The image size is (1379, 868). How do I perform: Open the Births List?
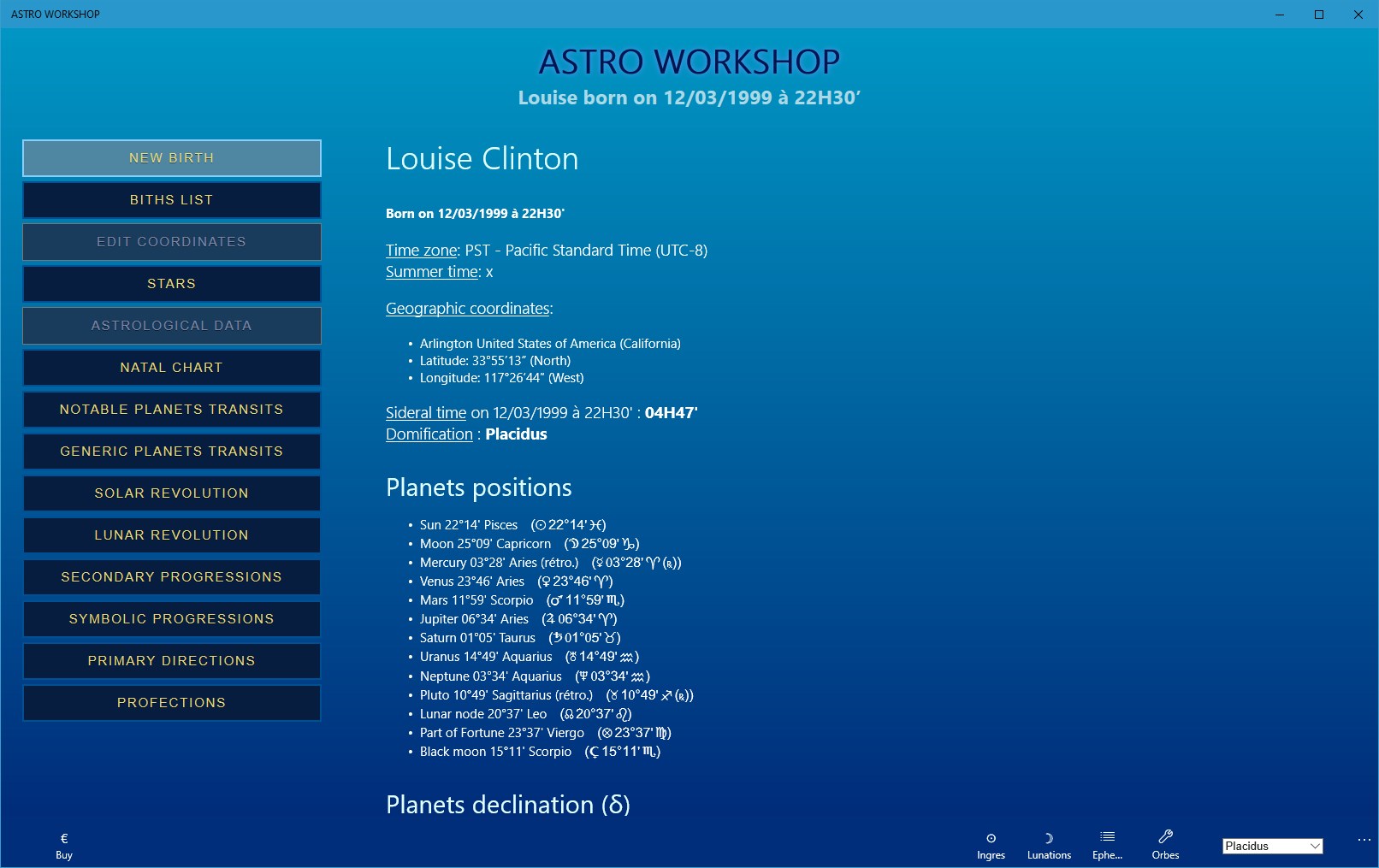pyautogui.click(x=172, y=200)
